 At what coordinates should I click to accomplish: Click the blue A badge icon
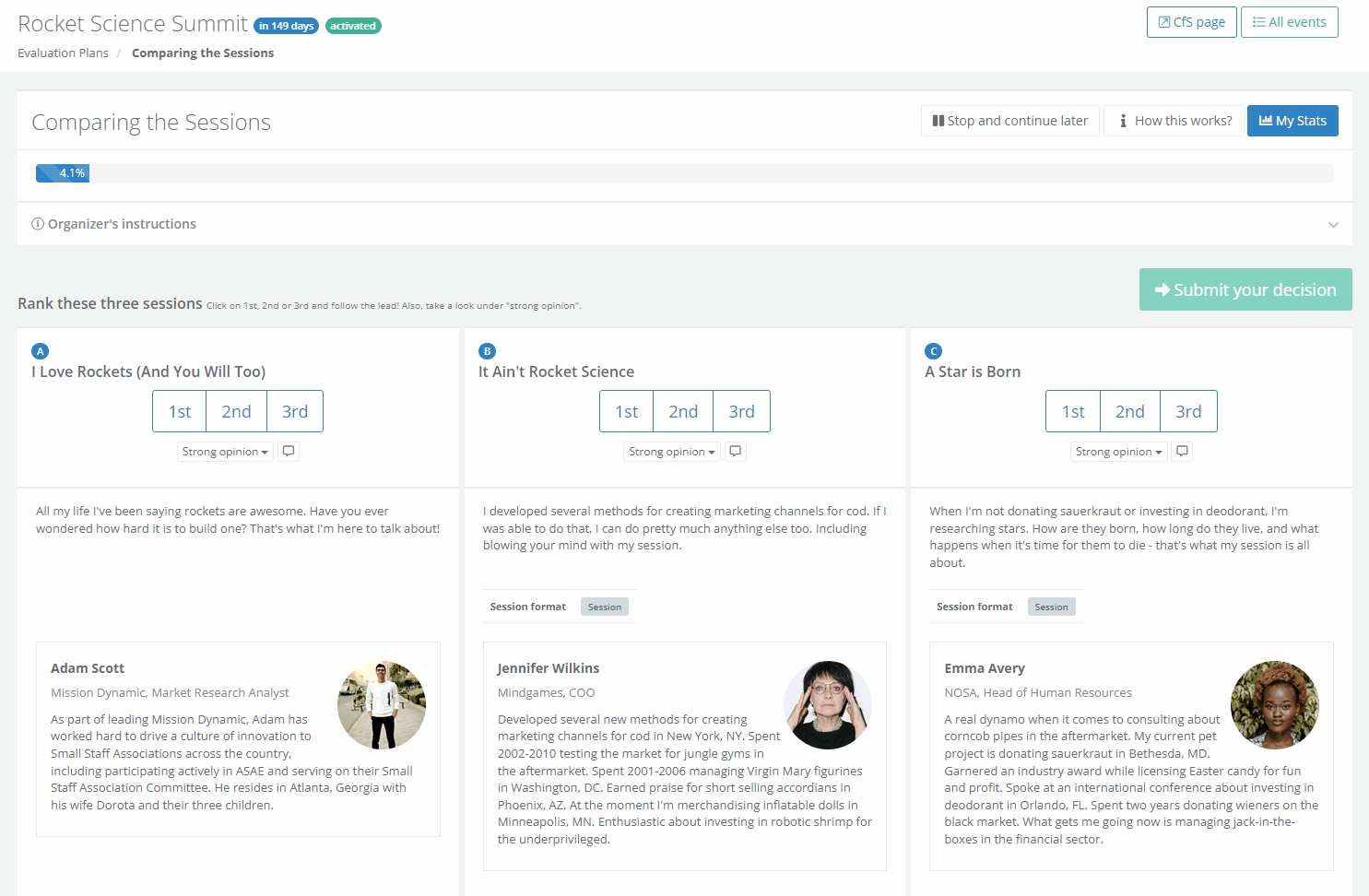coord(40,351)
